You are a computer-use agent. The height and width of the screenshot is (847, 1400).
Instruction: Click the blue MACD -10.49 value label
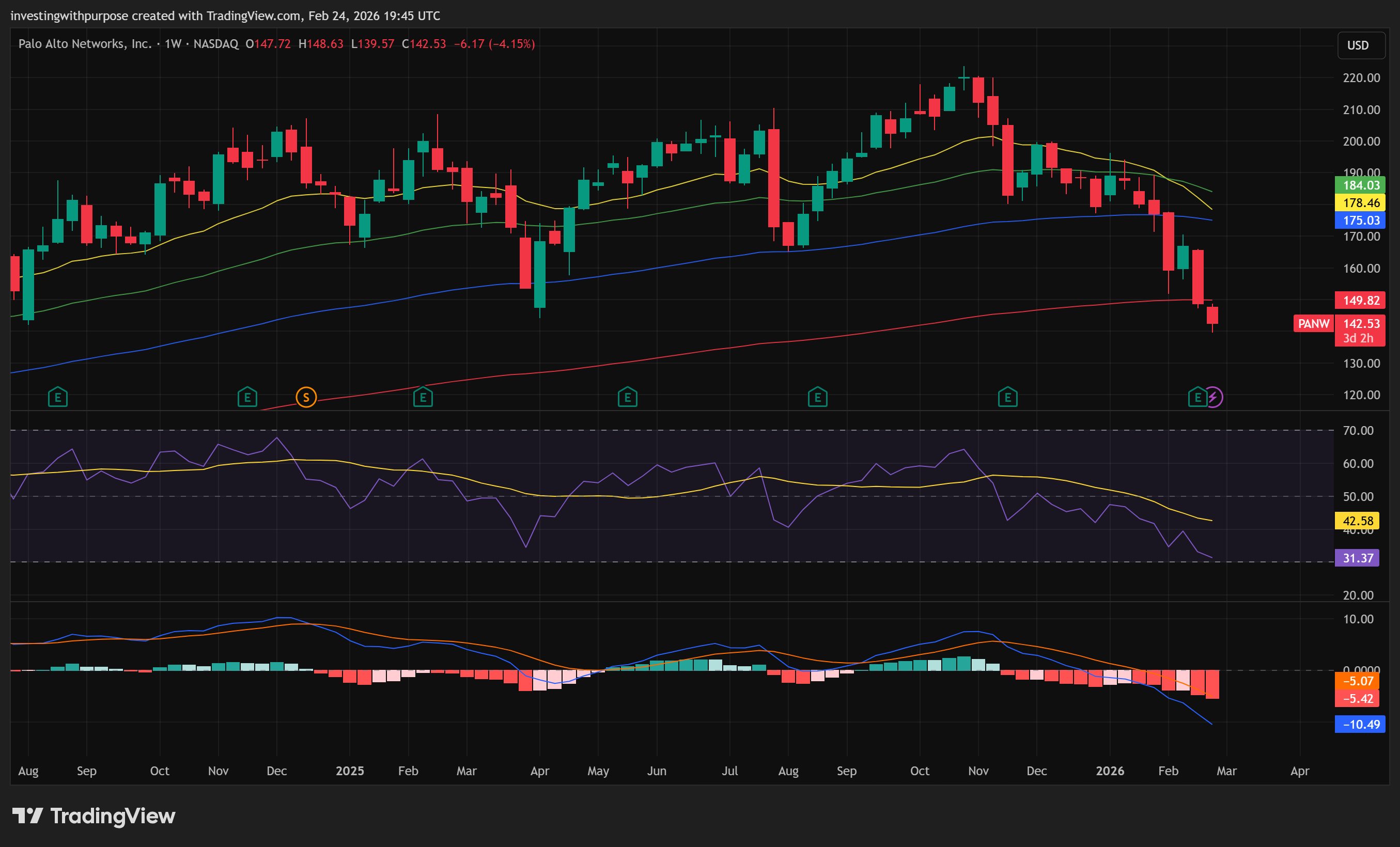1360,724
